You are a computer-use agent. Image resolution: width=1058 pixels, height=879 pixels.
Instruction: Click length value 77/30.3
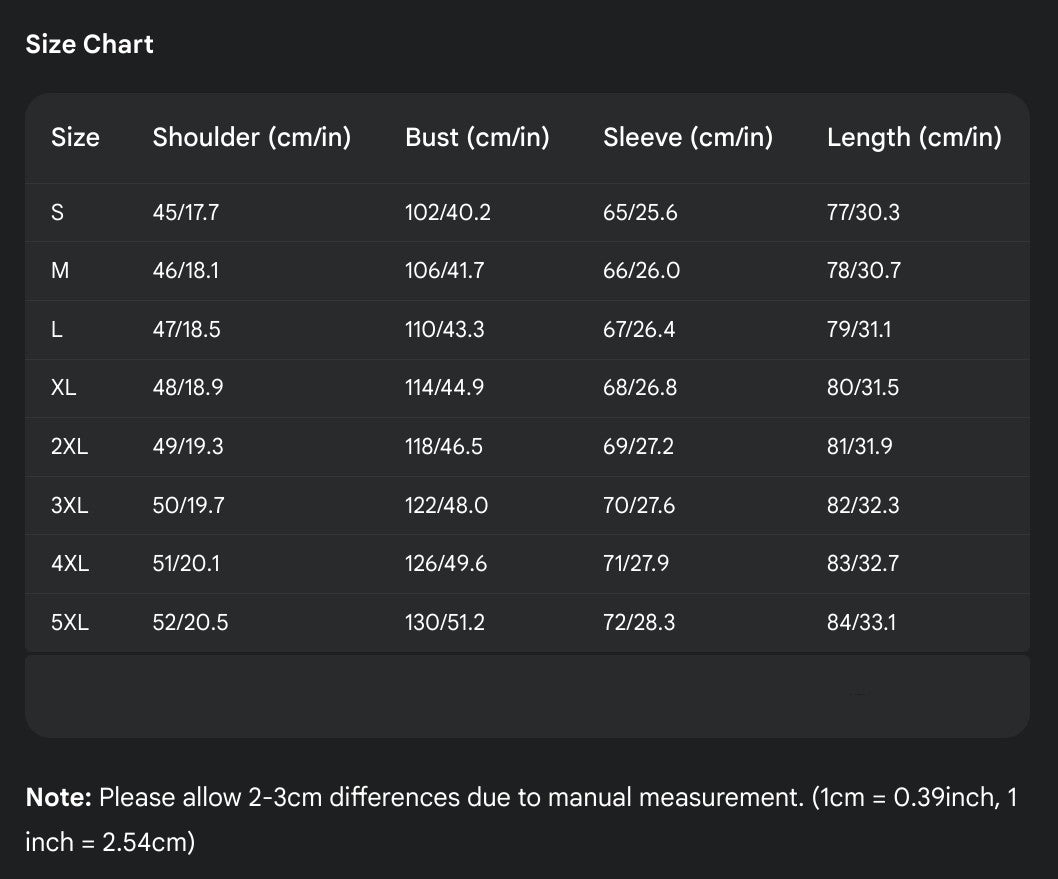click(x=862, y=212)
